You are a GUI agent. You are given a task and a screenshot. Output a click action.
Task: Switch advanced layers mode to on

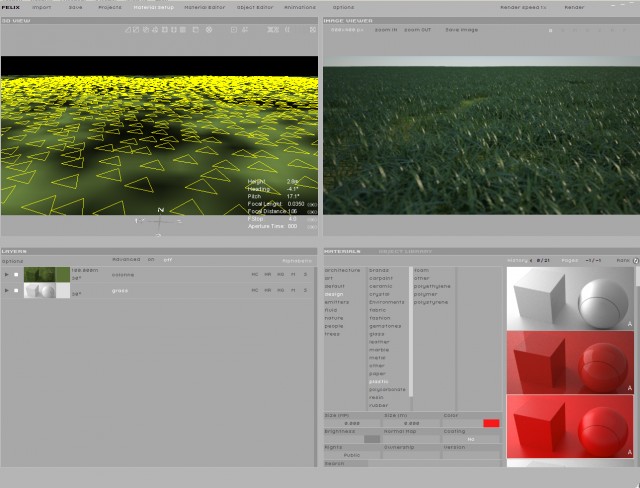point(151,260)
